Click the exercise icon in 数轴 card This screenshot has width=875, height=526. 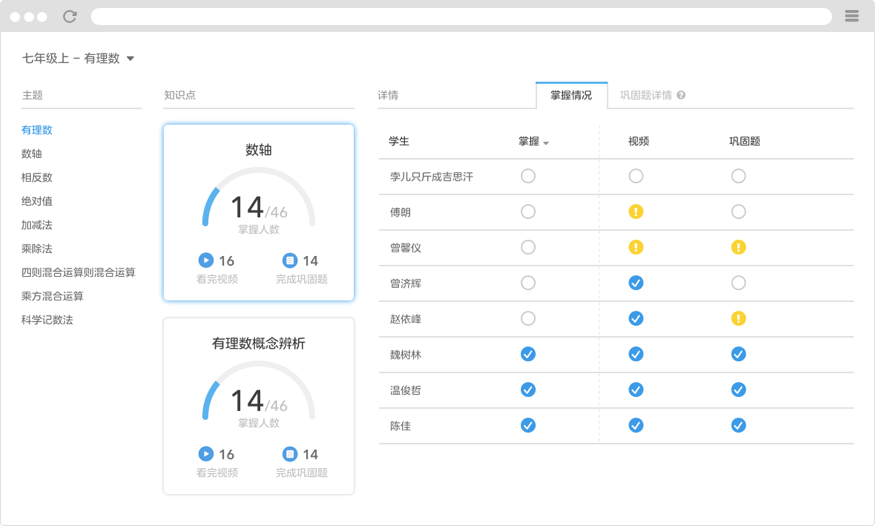(x=290, y=260)
